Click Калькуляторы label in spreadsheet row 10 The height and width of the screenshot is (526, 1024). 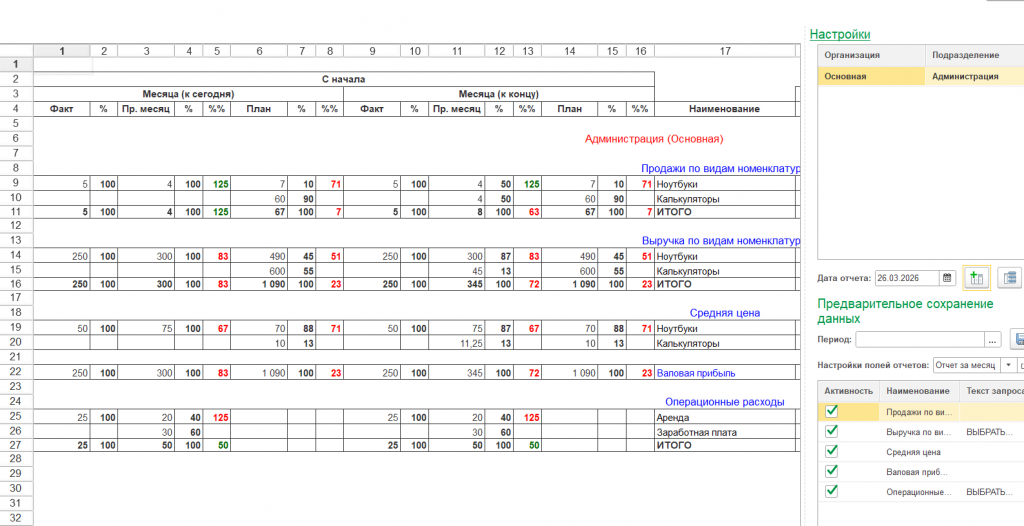[688, 199]
